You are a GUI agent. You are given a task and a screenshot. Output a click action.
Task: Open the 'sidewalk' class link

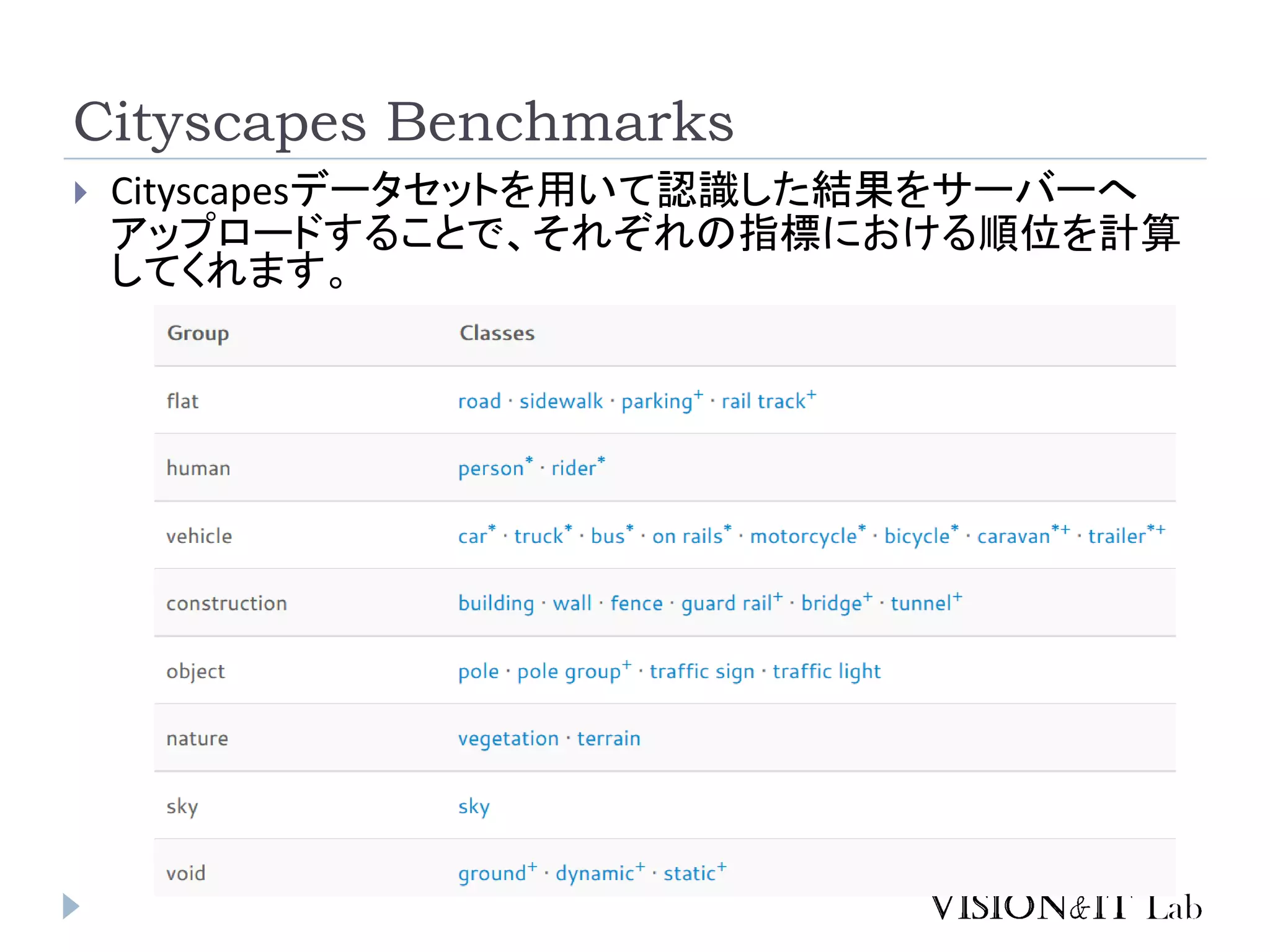click(561, 401)
